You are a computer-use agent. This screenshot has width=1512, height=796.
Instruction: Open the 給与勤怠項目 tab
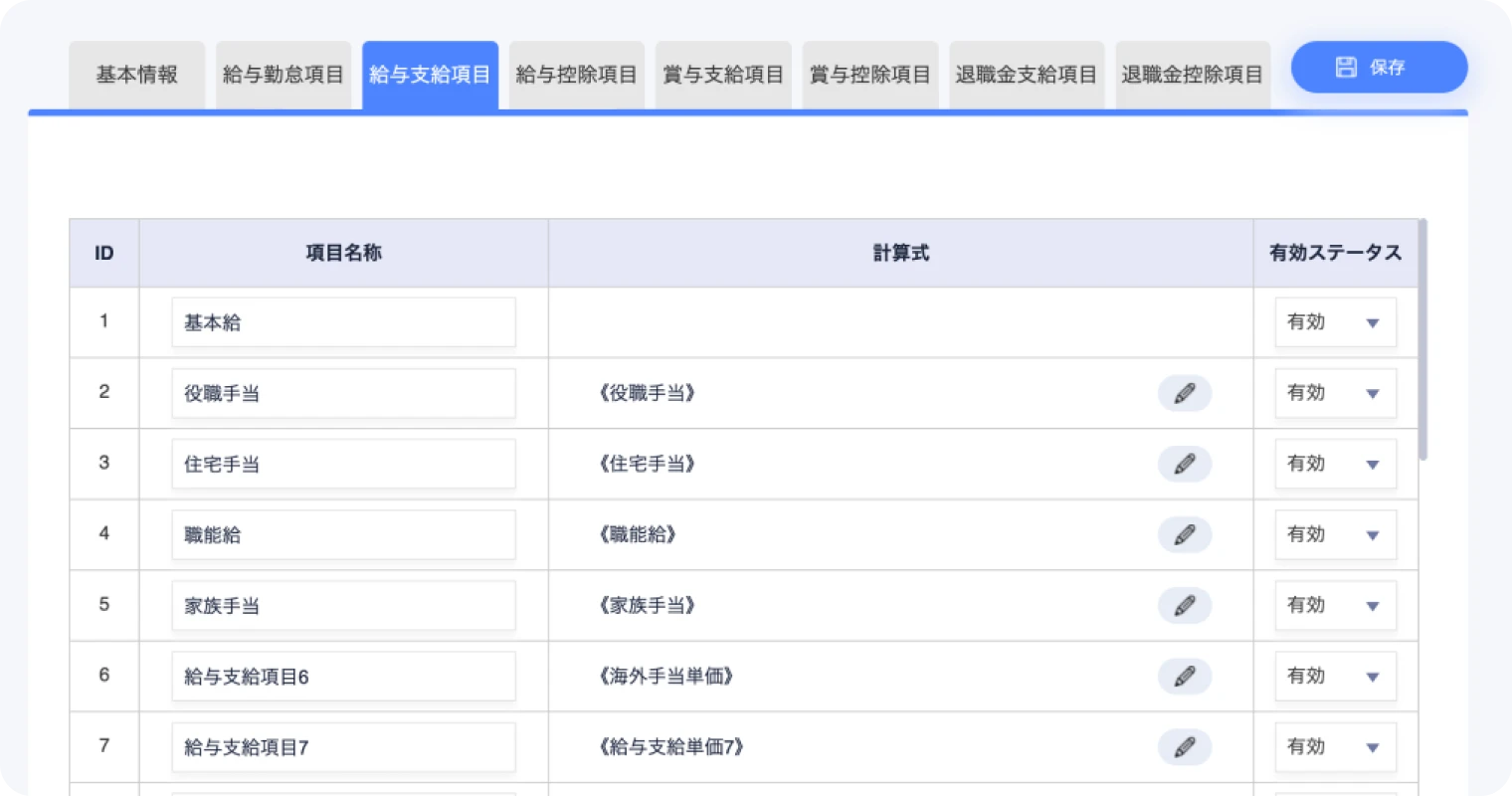click(283, 75)
